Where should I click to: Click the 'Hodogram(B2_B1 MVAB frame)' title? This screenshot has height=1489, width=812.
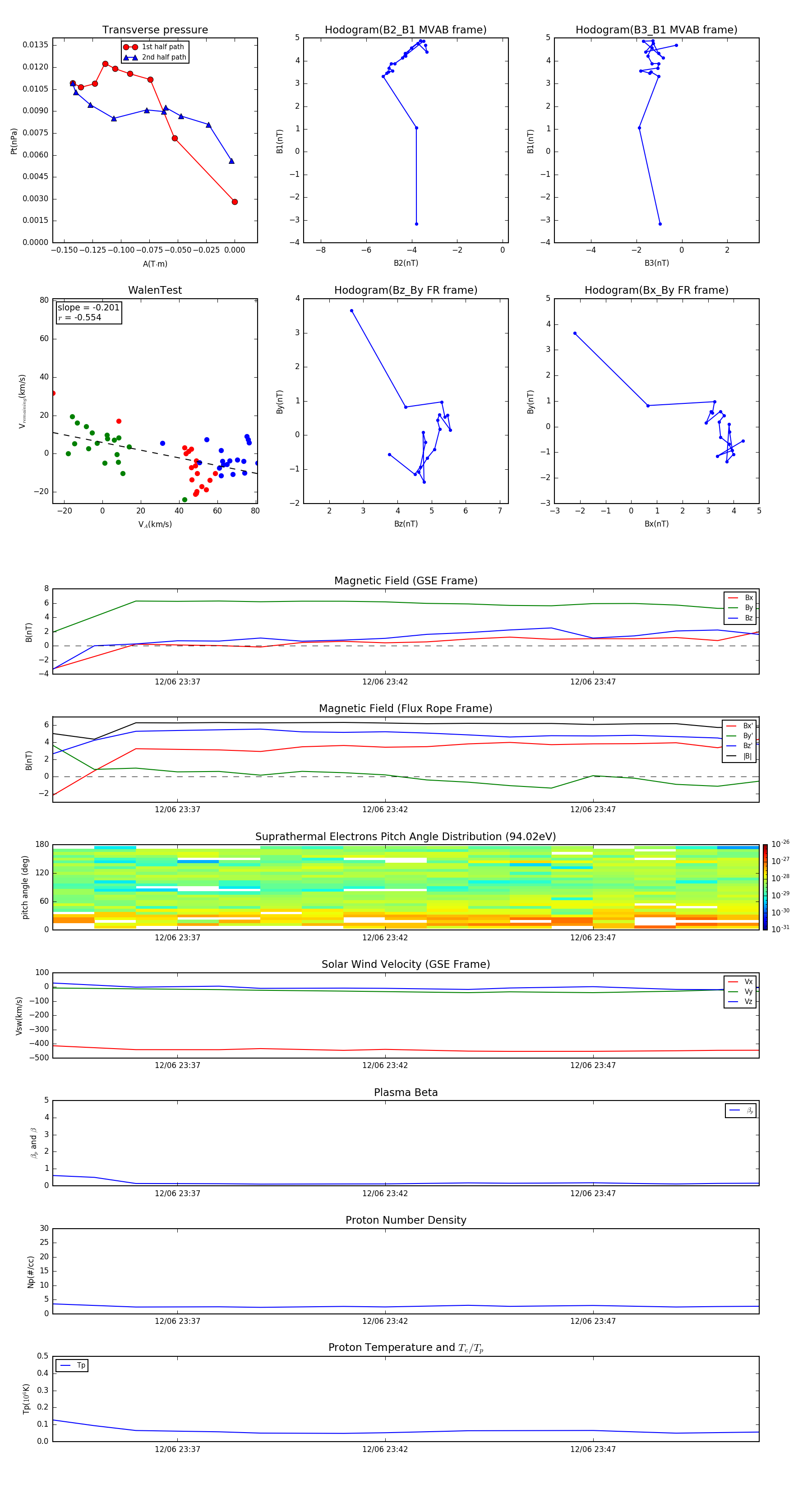click(x=406, y=30)
